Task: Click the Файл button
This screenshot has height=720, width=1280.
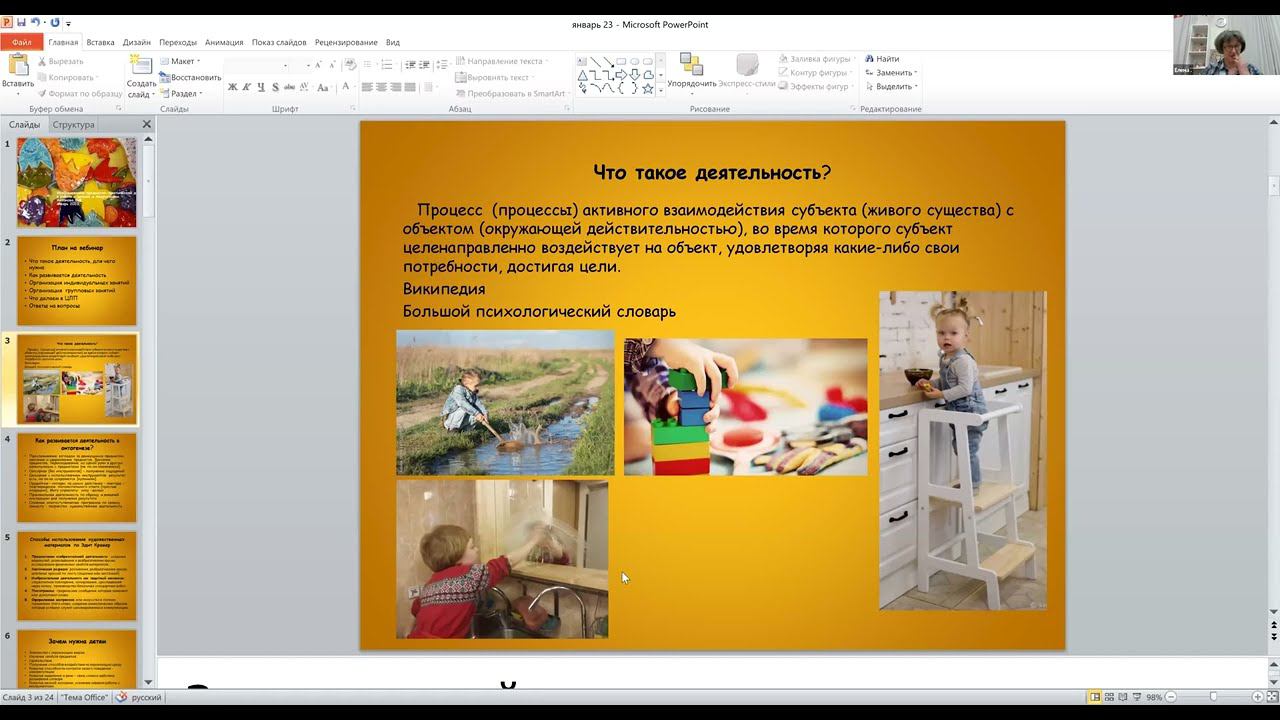Action: coord(21,42)
